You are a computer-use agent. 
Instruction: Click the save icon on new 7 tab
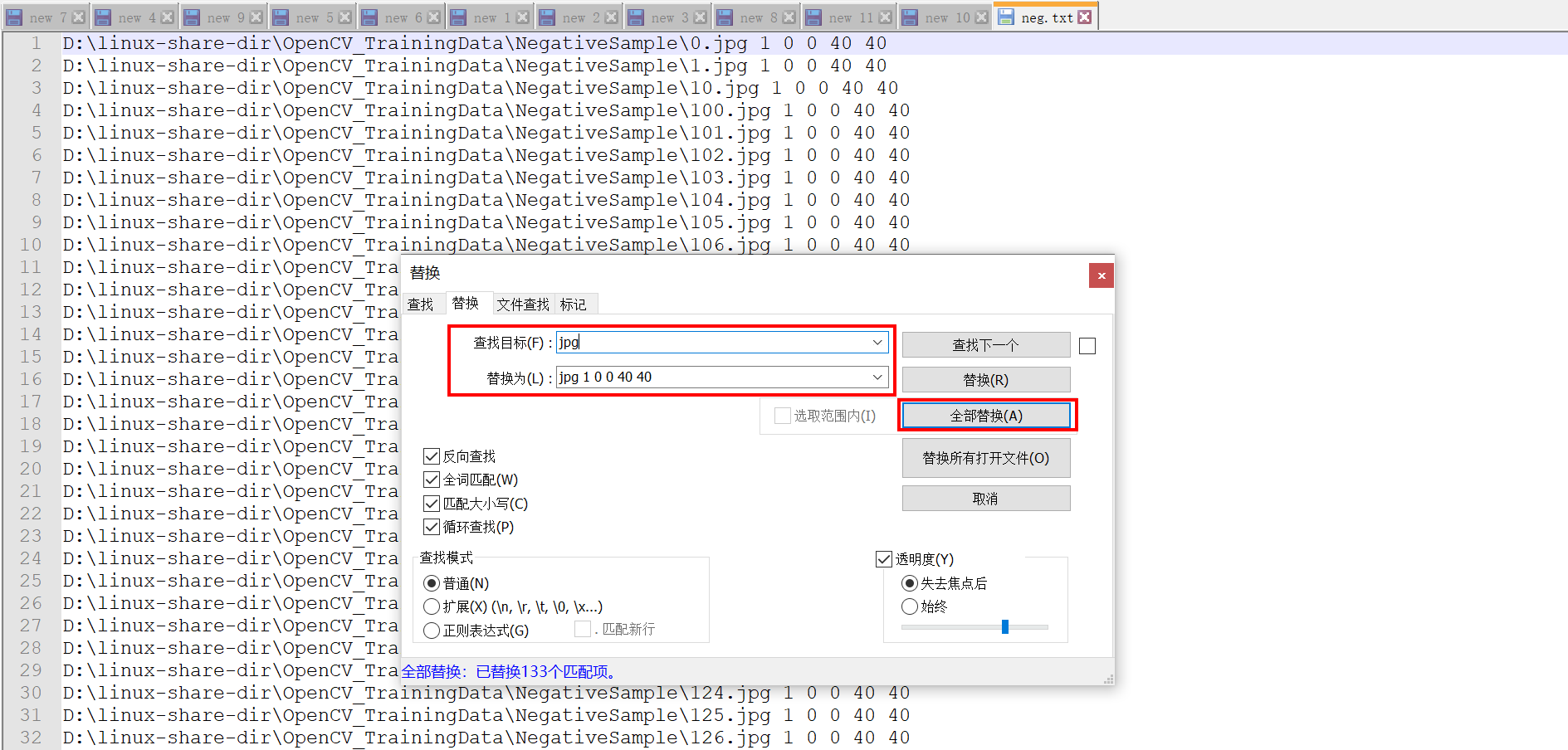coord(14,17)
